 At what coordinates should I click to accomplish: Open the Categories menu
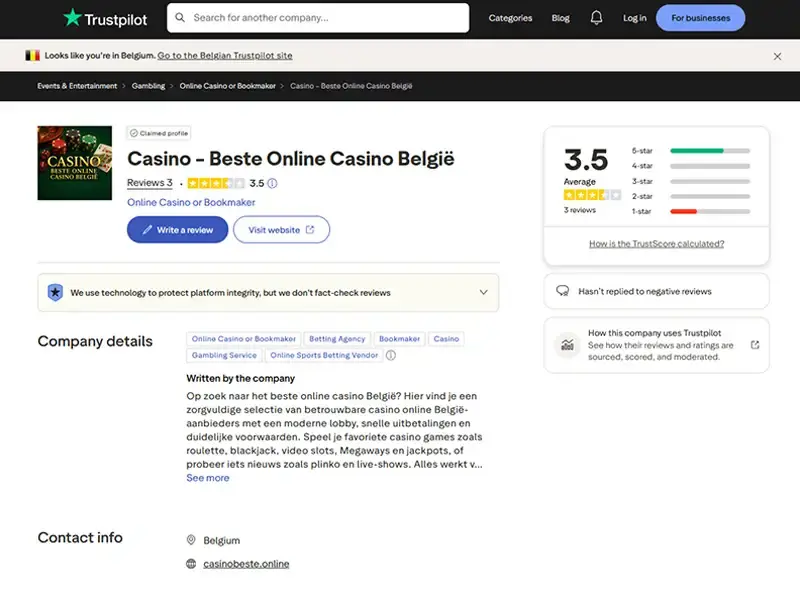coord(510,17)
